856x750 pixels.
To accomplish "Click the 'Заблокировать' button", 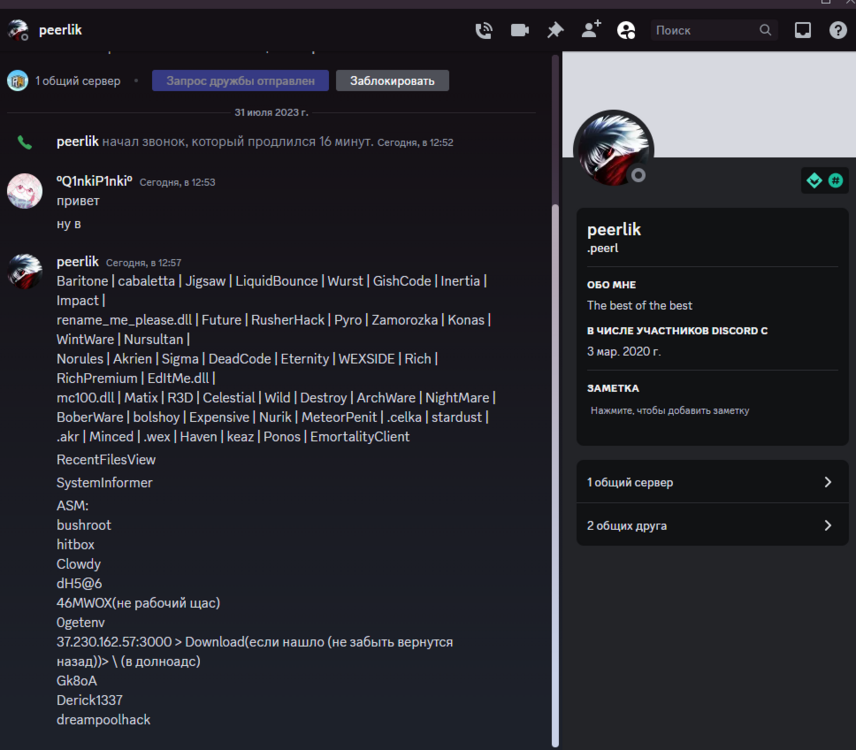I will point(392,81).
